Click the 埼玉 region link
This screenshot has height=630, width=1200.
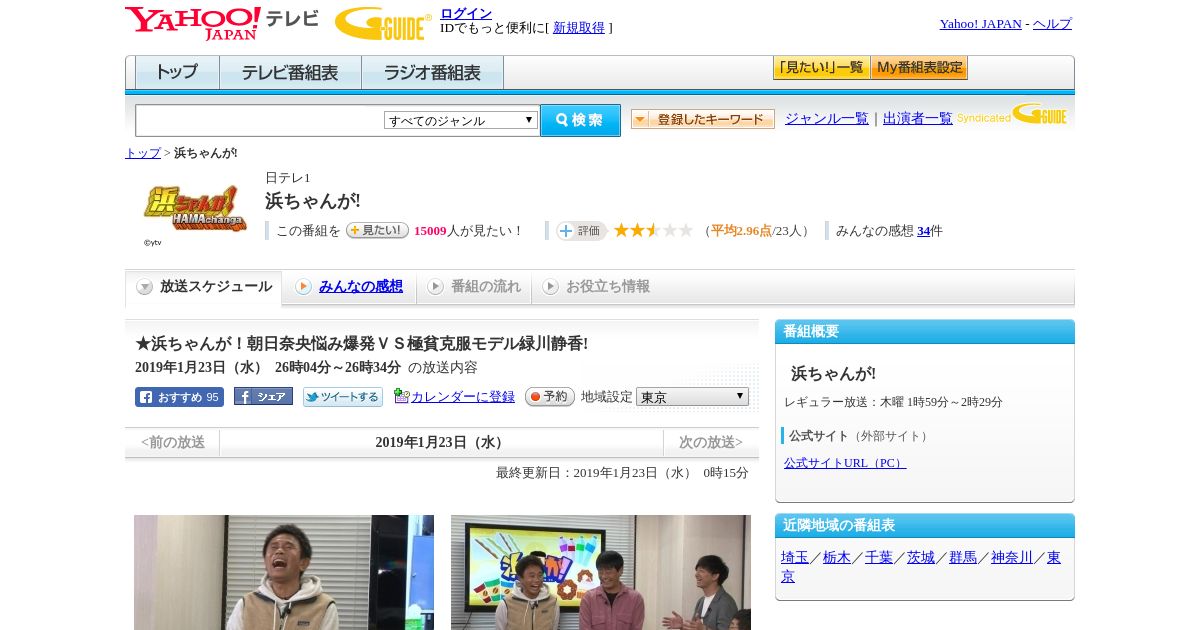coord(795,557)
